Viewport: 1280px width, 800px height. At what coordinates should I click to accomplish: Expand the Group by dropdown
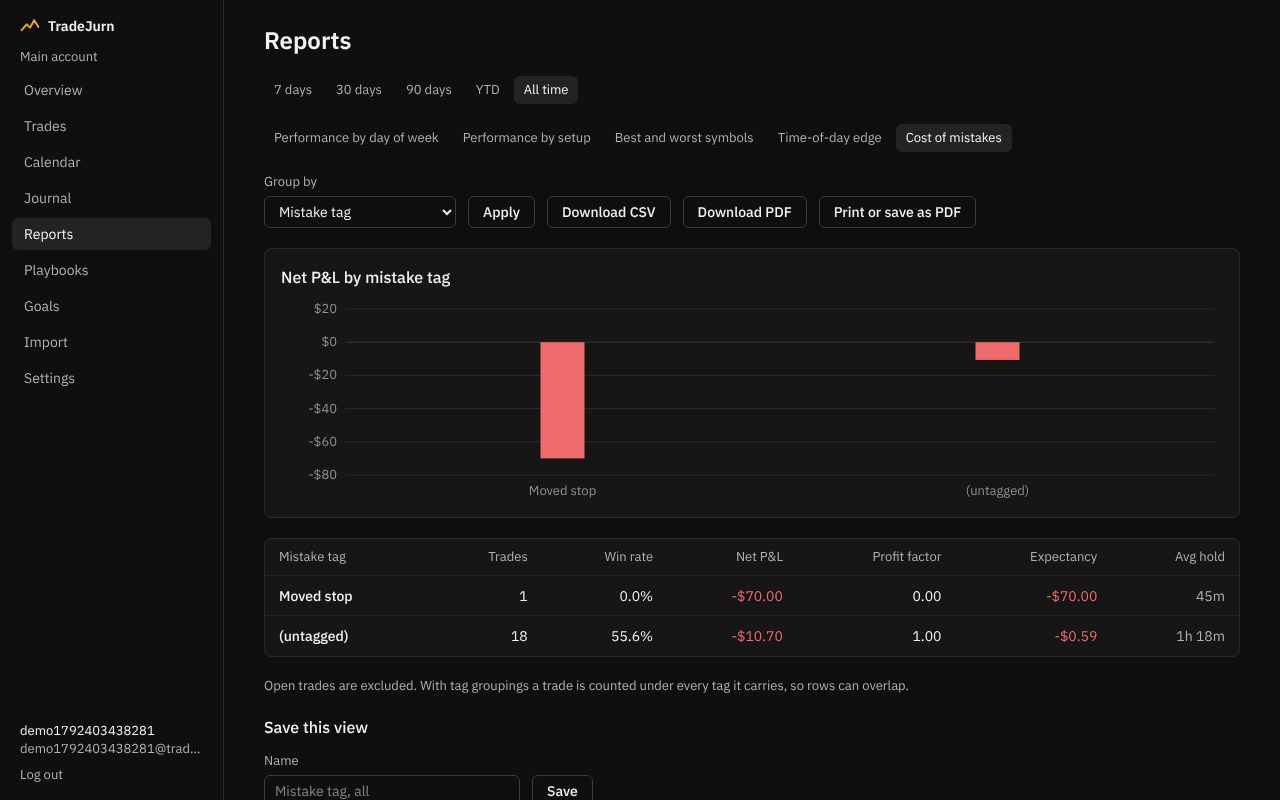point(360,212)
